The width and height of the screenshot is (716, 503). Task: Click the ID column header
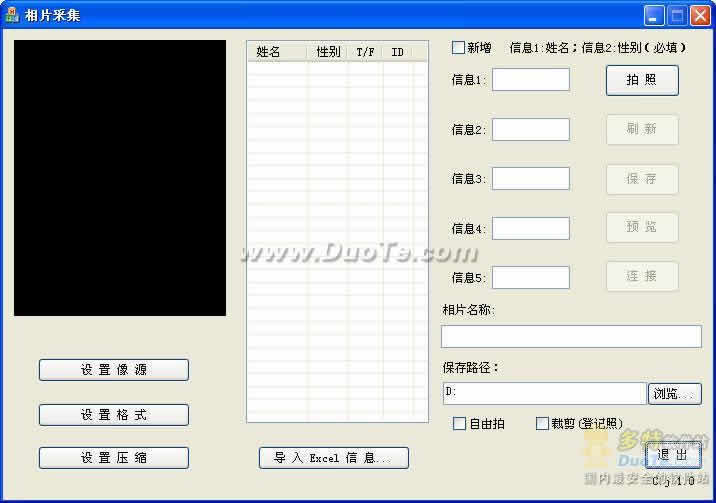click(397, 52)
